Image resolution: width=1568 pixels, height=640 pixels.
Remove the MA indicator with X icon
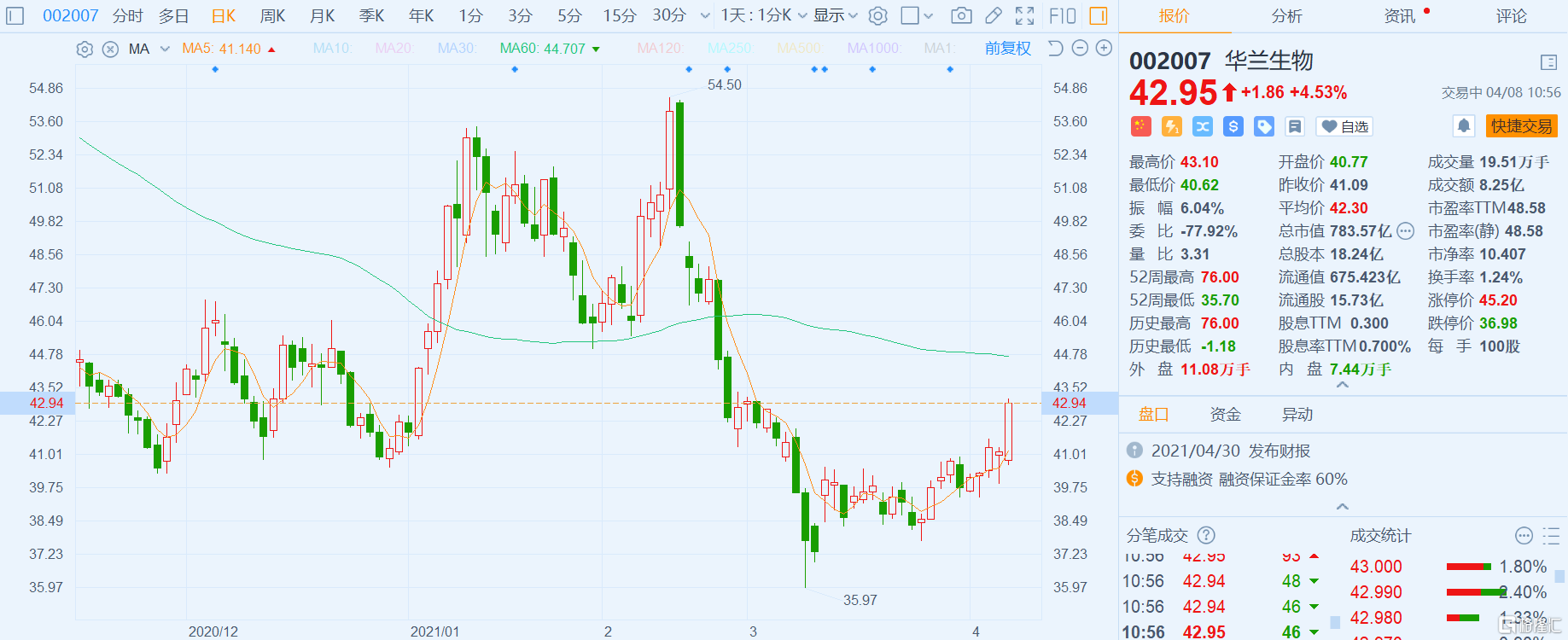(x=110, y=49)
